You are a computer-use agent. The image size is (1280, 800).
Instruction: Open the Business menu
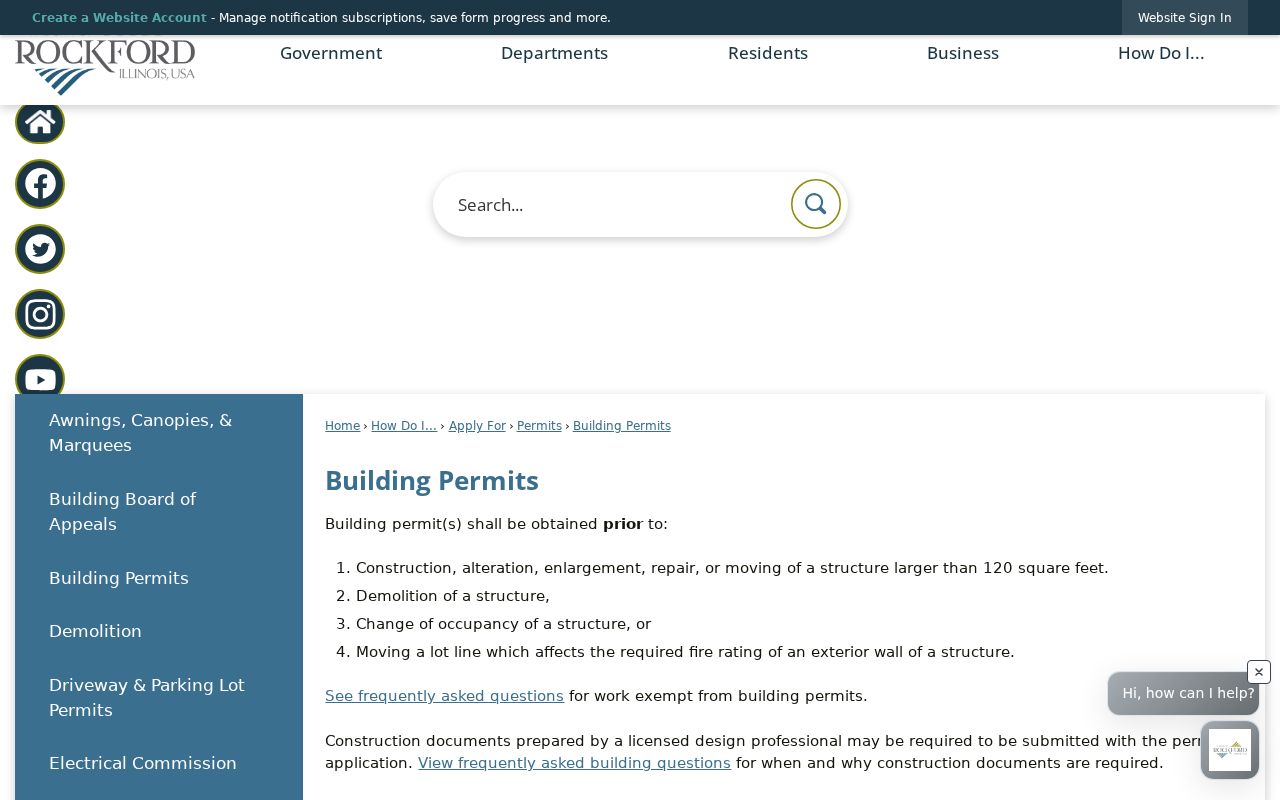pos(963,53)
